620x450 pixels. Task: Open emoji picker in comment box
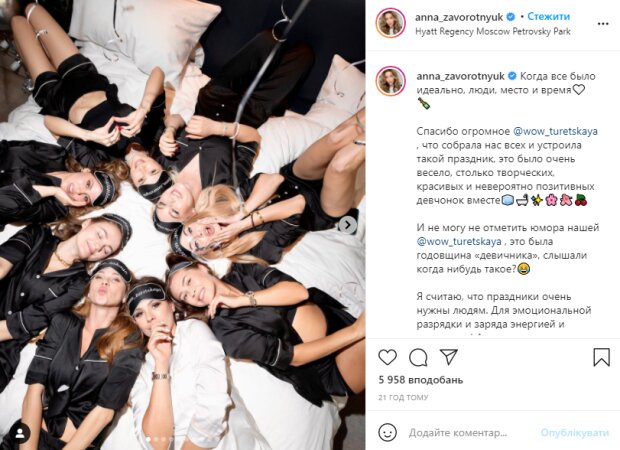pos(388,432)
